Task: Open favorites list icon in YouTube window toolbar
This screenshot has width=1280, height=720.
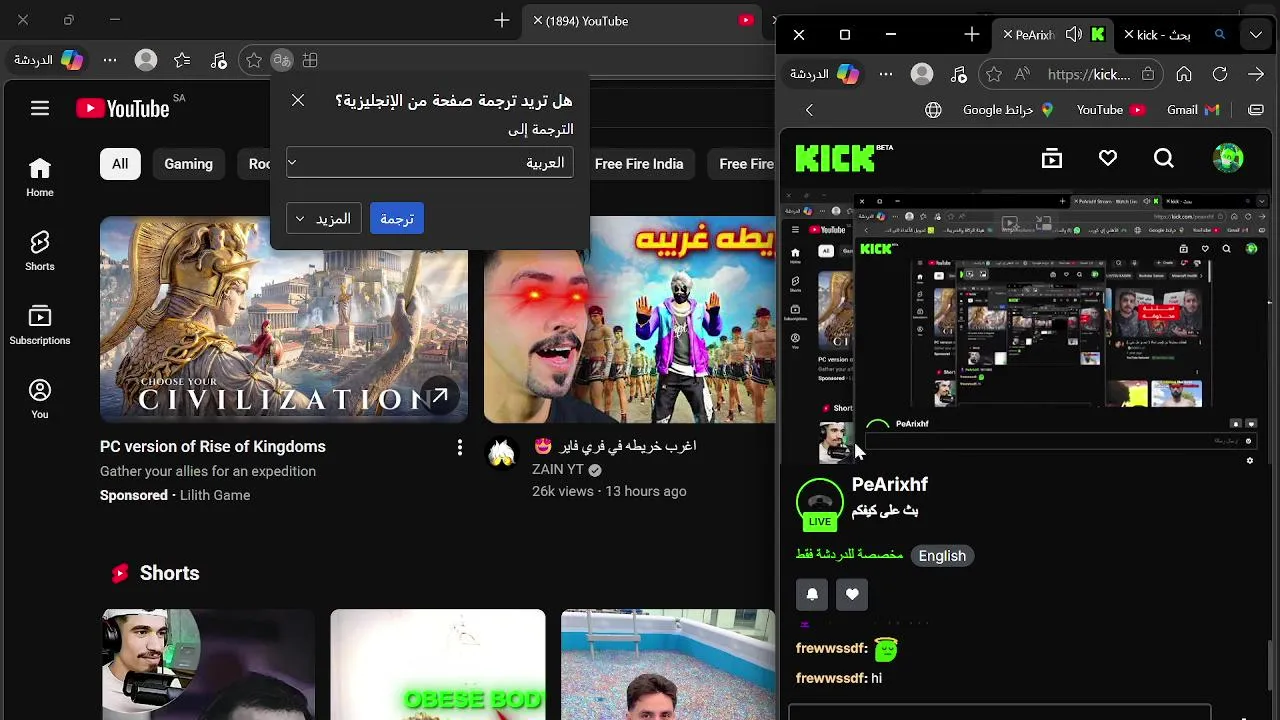Action: pyautogui.click(x=182, y=61)
